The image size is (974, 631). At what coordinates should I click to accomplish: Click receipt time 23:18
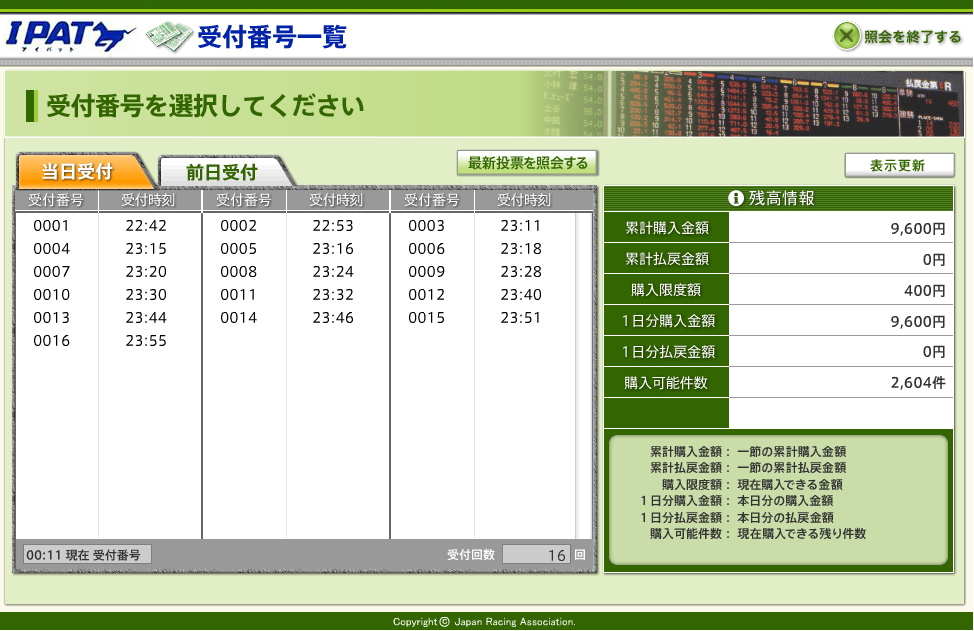(x=521, y=249)
